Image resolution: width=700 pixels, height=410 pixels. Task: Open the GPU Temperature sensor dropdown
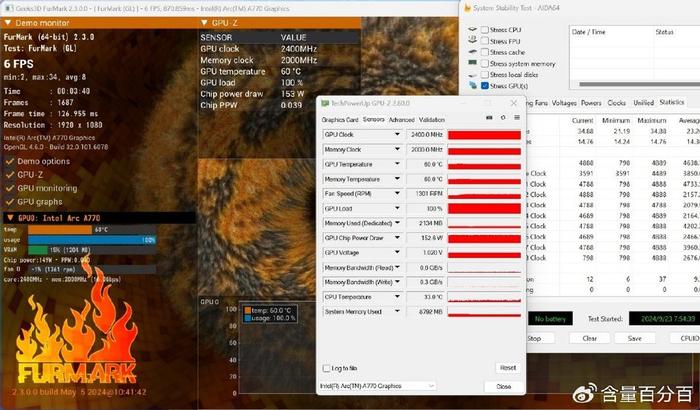[x=397, y=164]
